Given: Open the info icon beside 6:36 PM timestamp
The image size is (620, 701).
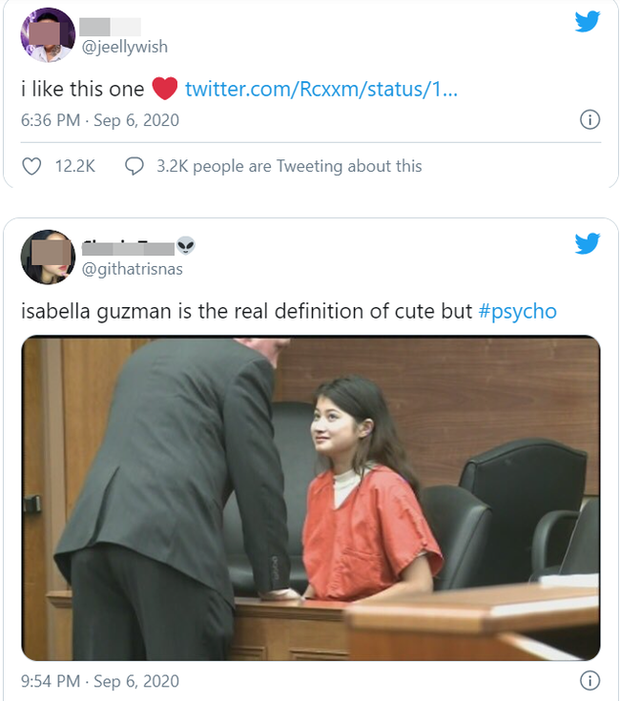Looking at the screenshot, I should [590, 120].
